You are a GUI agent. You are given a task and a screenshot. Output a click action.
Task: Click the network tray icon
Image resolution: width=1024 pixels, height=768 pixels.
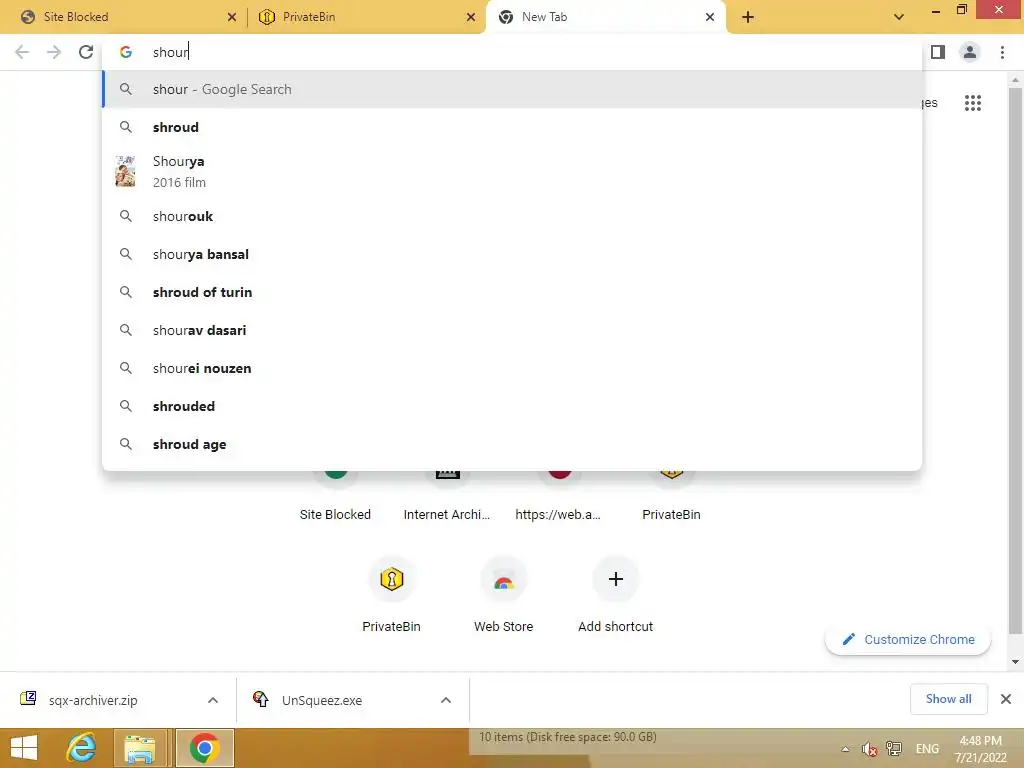click(894, 749)
